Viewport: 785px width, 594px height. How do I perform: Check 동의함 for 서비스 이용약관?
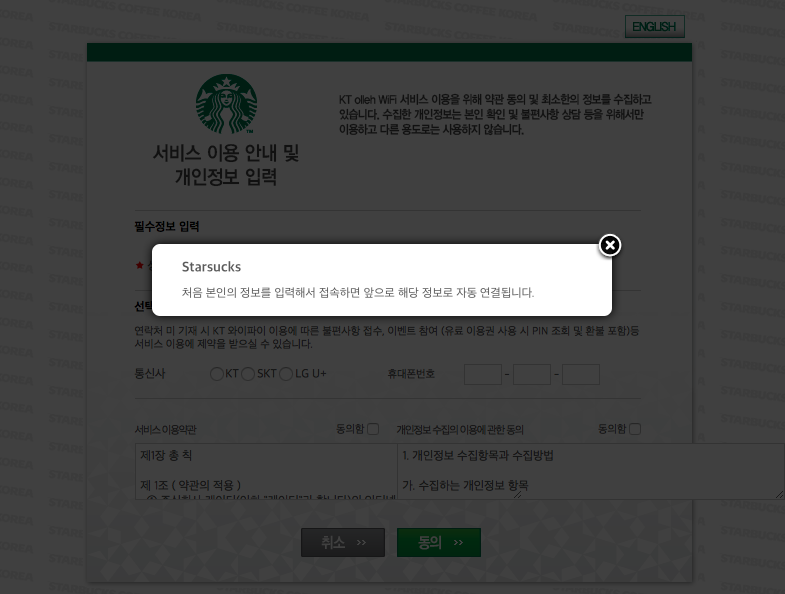click(x=373, y=429)
